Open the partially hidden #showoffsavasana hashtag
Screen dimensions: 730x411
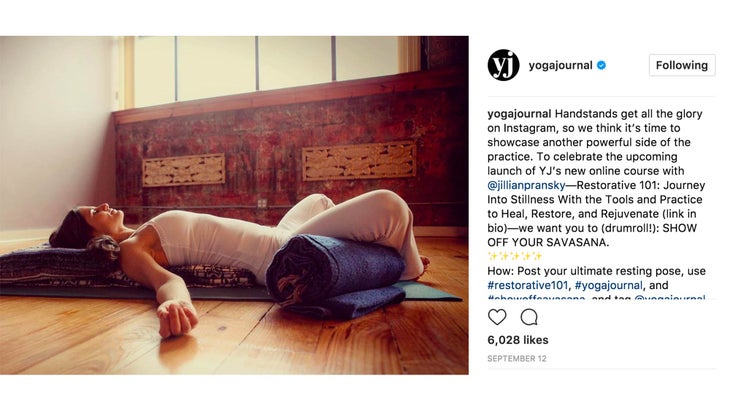point(536,297)
